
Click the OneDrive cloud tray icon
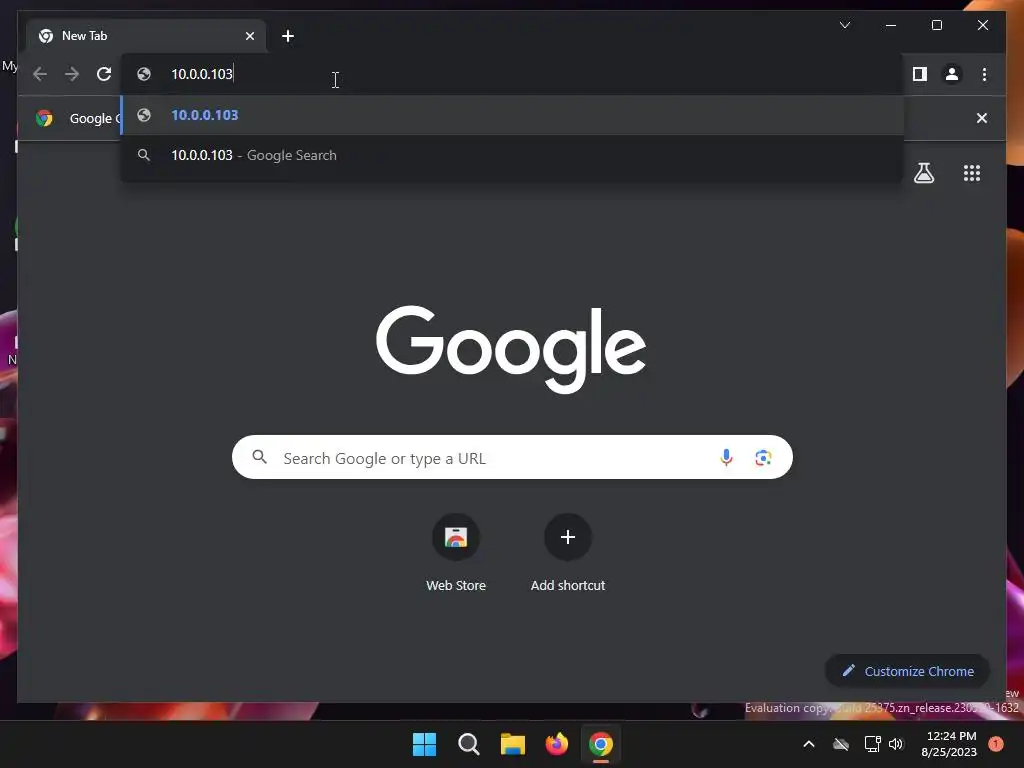(840, 744)
